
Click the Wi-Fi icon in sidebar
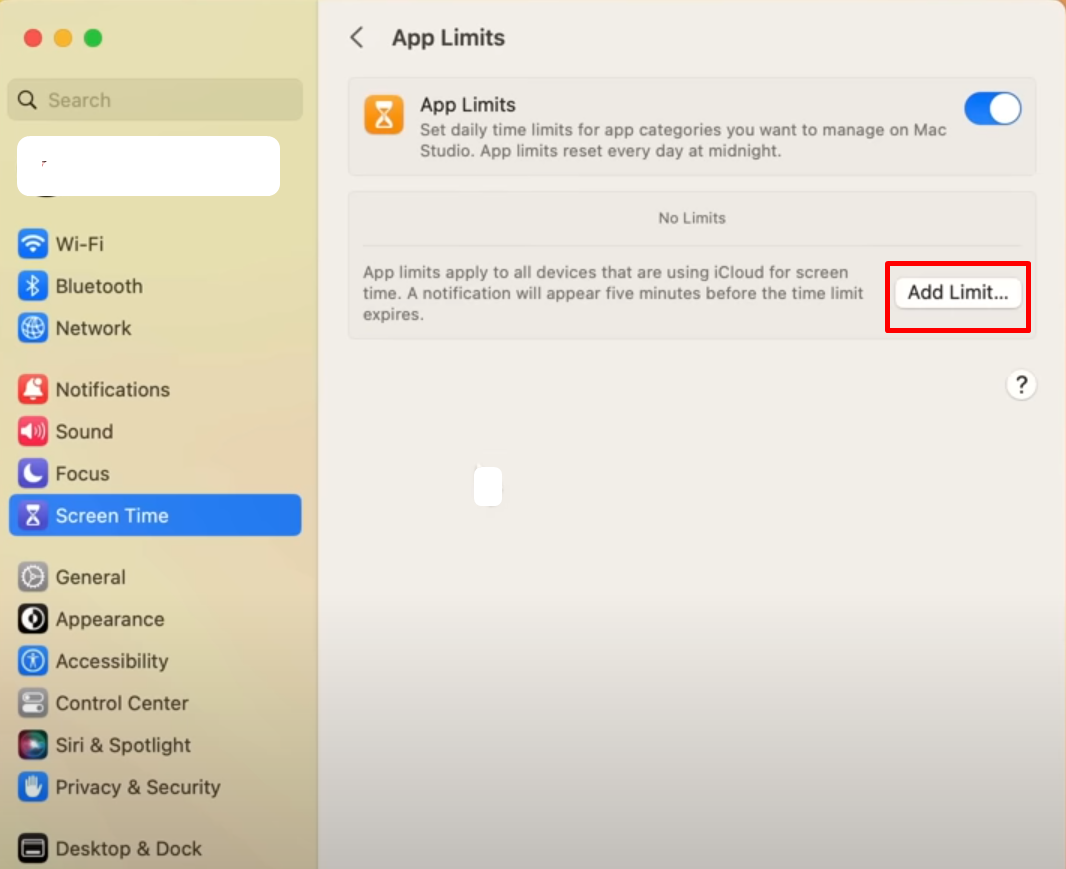pyautogui.click(x=33, y=244)
